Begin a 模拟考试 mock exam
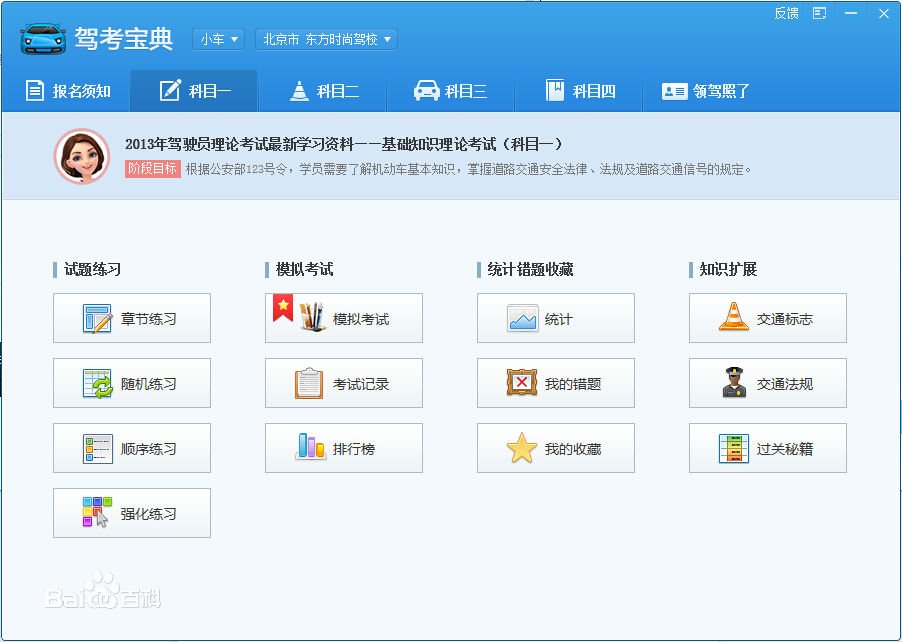Viewport: 902px width, 642px height. tap(343, 318)
